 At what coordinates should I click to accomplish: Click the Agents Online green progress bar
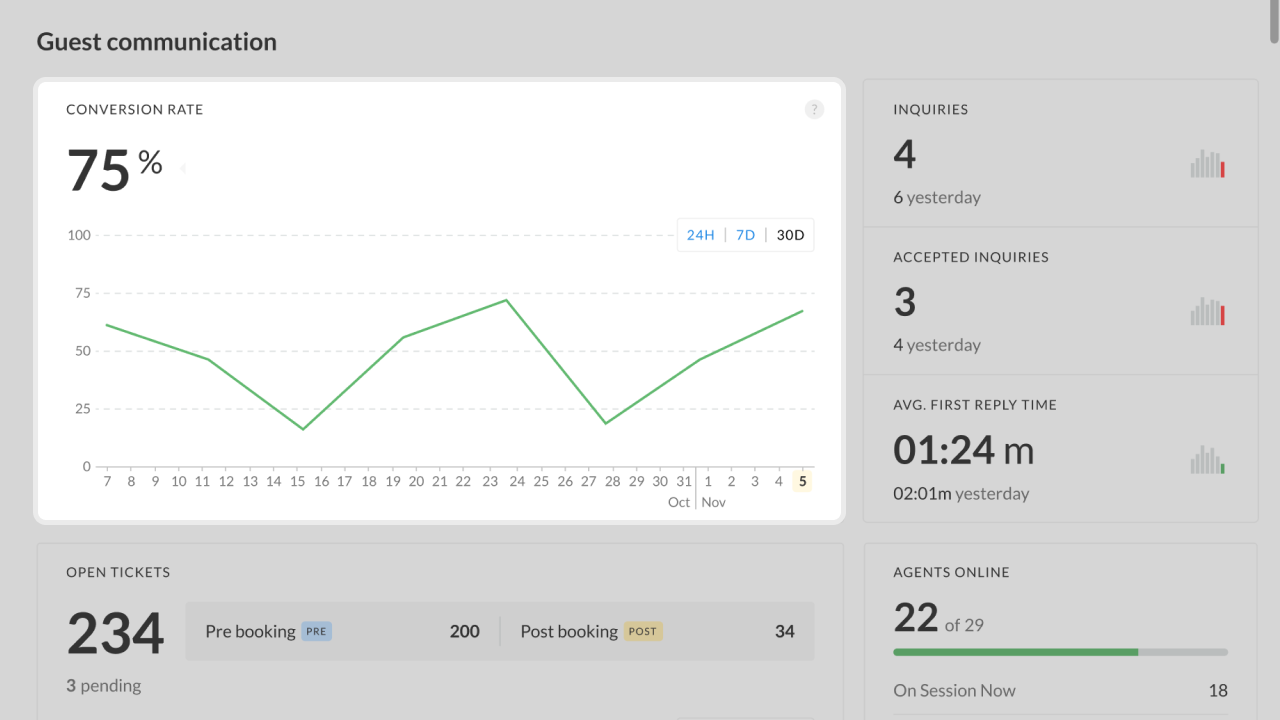tap(1015, 652)
